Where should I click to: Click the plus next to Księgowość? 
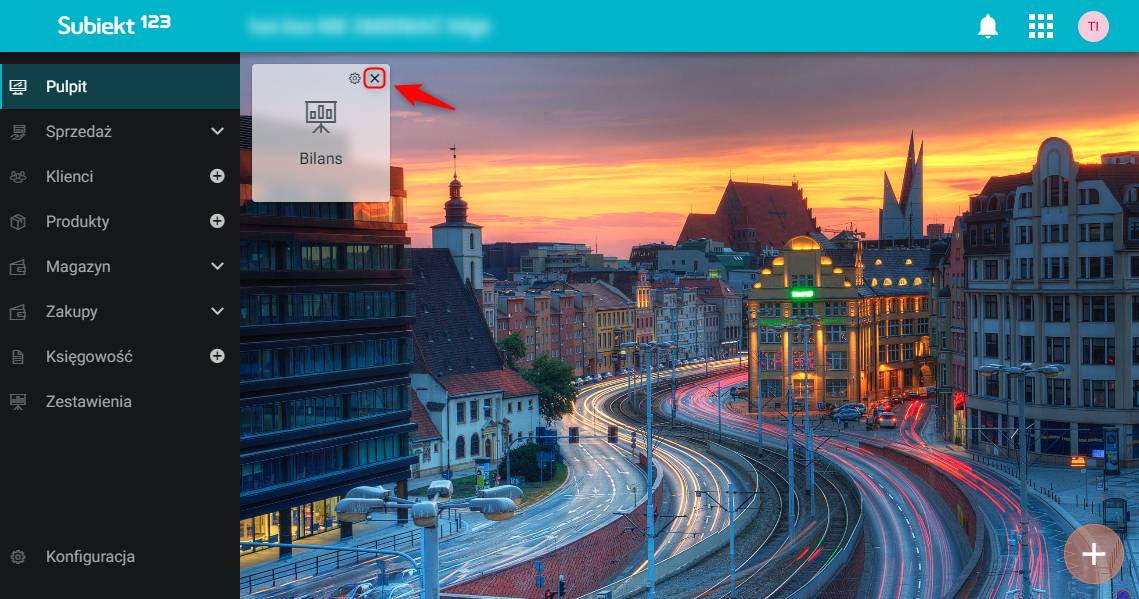(217, 356)
